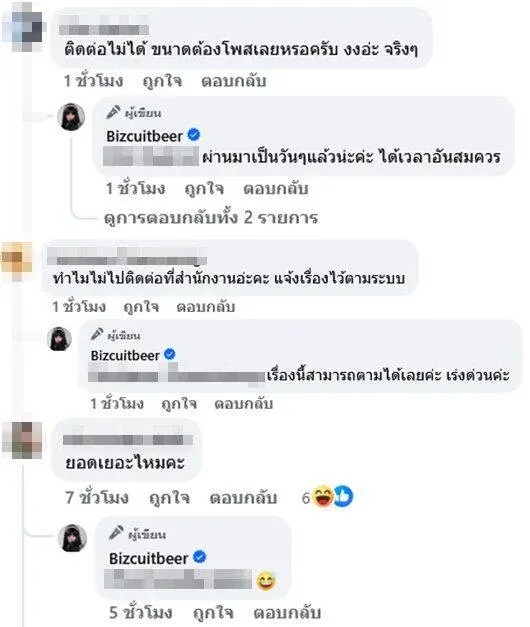530x627 pixels.
Task: Click the blurred avatar of the top commenter
Action: tap(22, 27)
